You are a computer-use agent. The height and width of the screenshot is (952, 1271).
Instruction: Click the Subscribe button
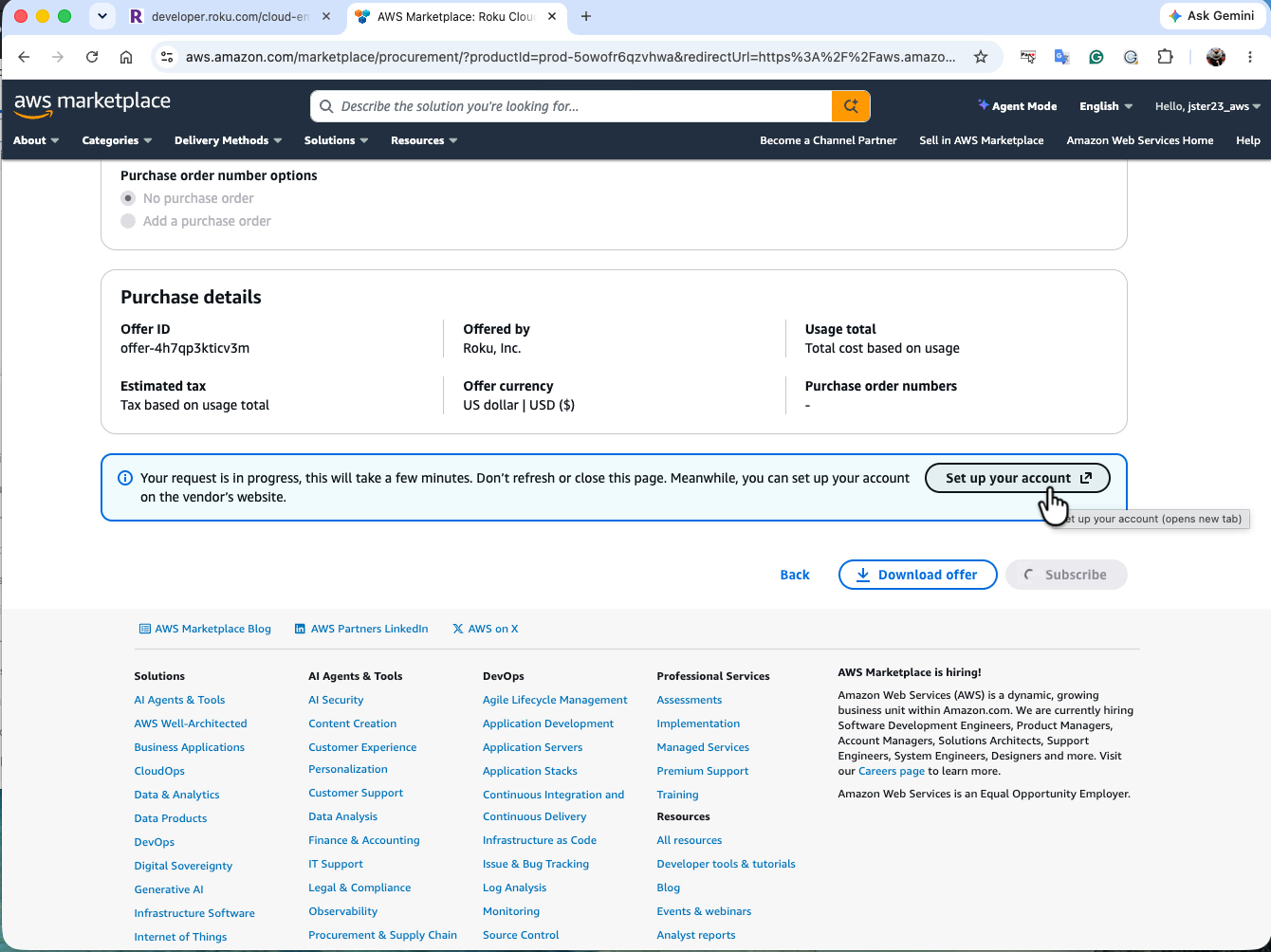pyautogui.click(x=1066, y=575)
